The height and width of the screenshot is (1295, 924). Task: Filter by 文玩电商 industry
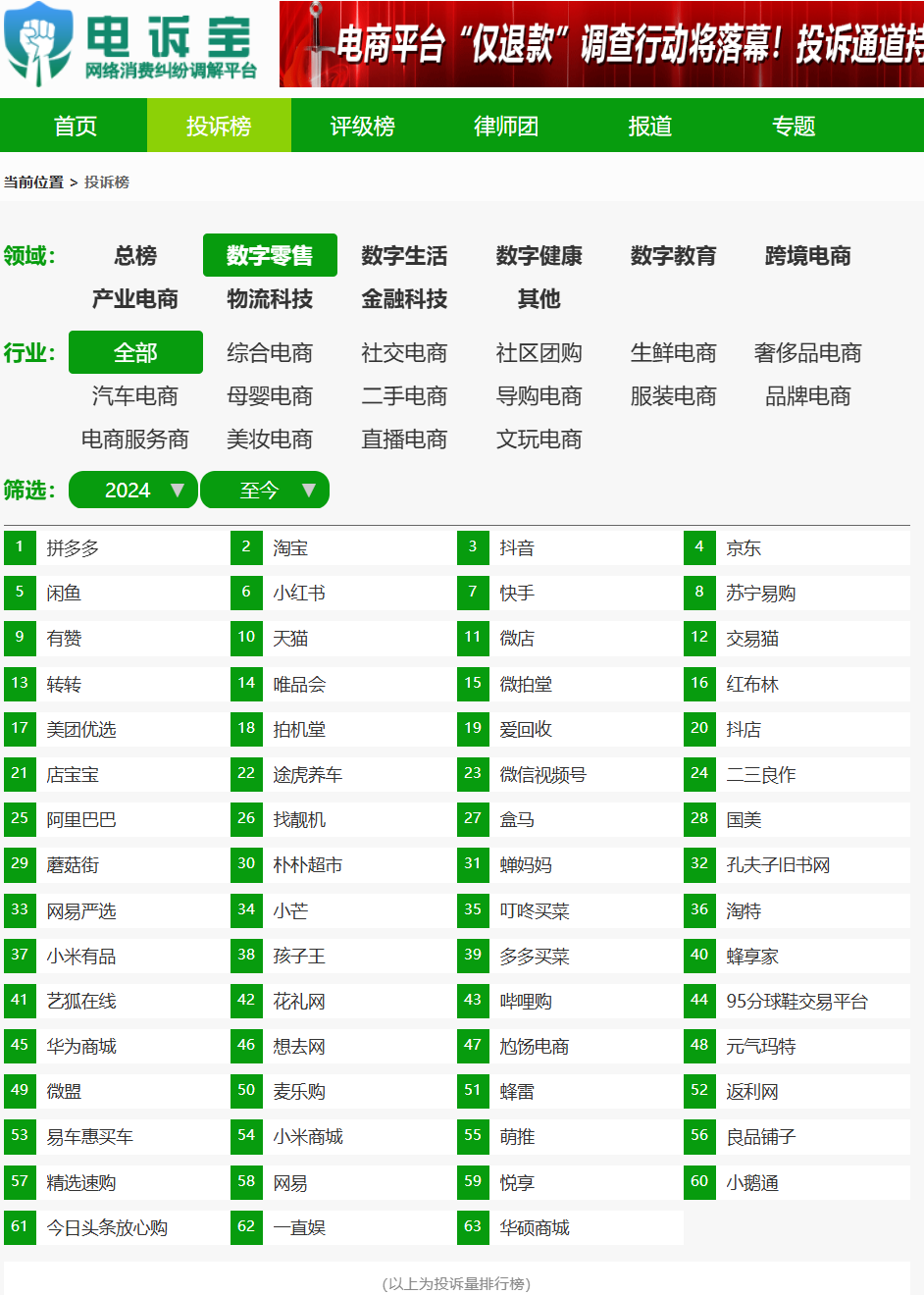539,439
